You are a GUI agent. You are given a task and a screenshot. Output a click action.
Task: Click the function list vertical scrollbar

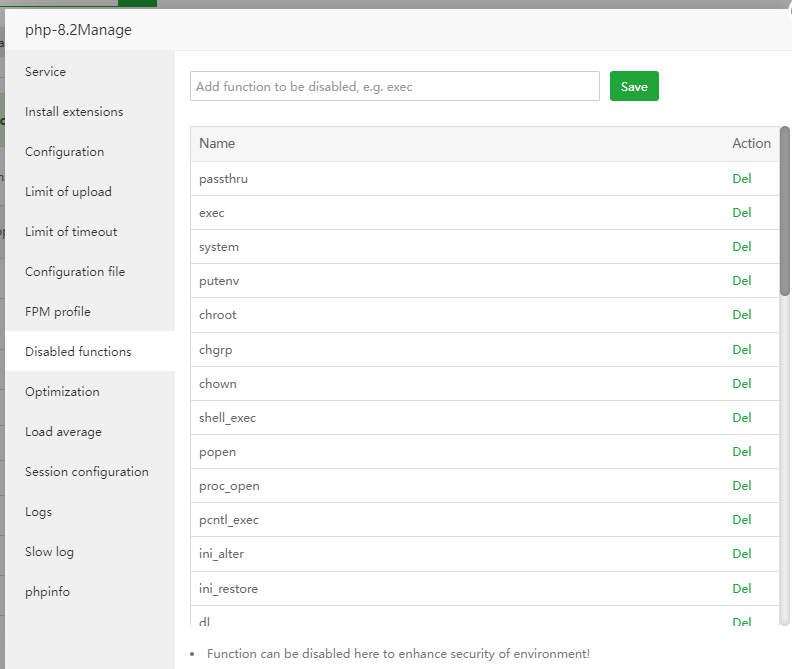[785, 210]
